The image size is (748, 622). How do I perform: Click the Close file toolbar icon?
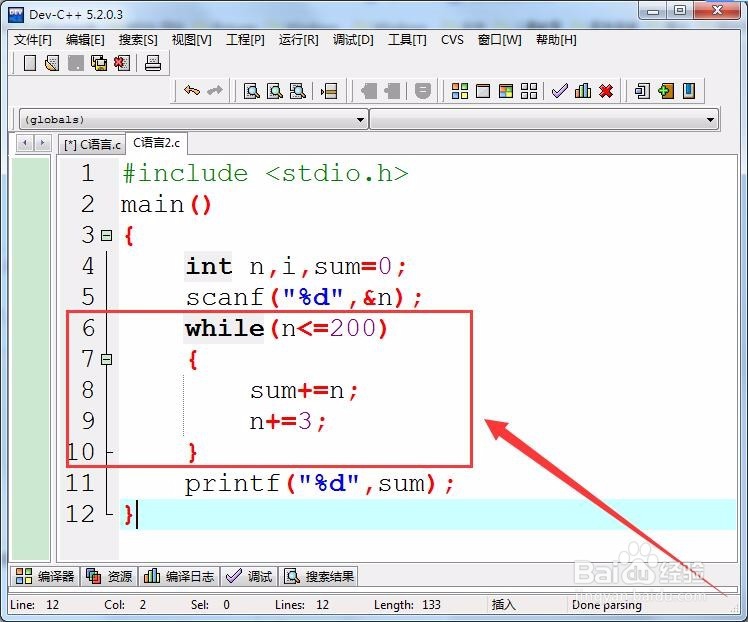[122, 63]
